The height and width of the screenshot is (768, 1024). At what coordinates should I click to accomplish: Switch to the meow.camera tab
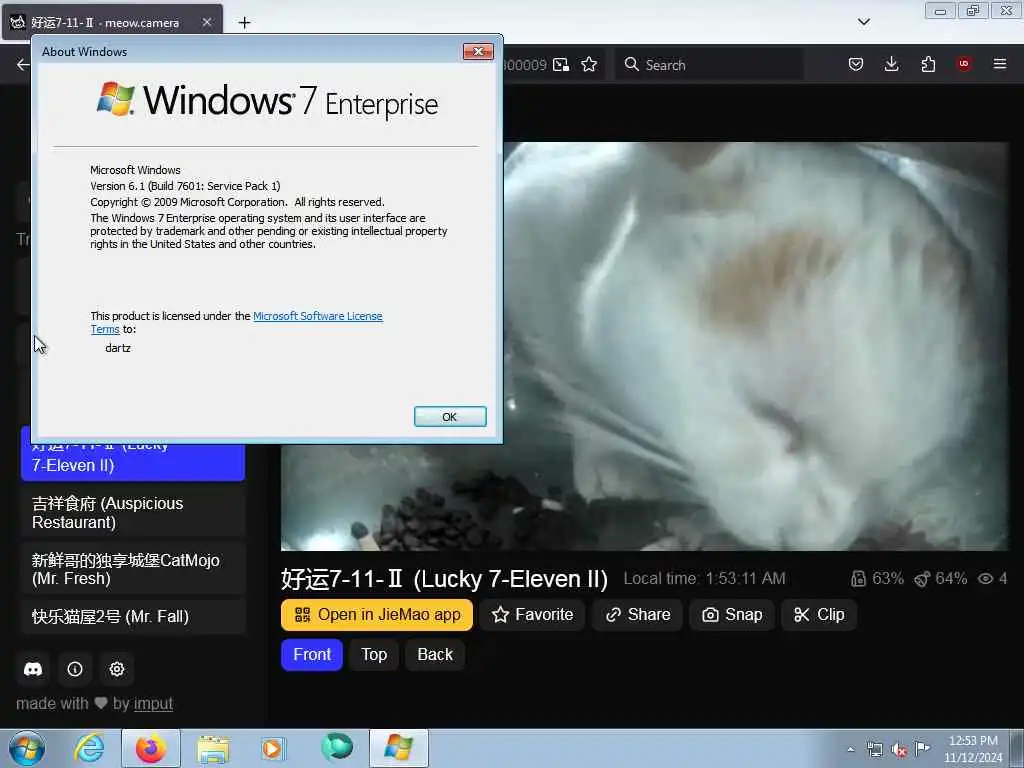pos(111,22)
